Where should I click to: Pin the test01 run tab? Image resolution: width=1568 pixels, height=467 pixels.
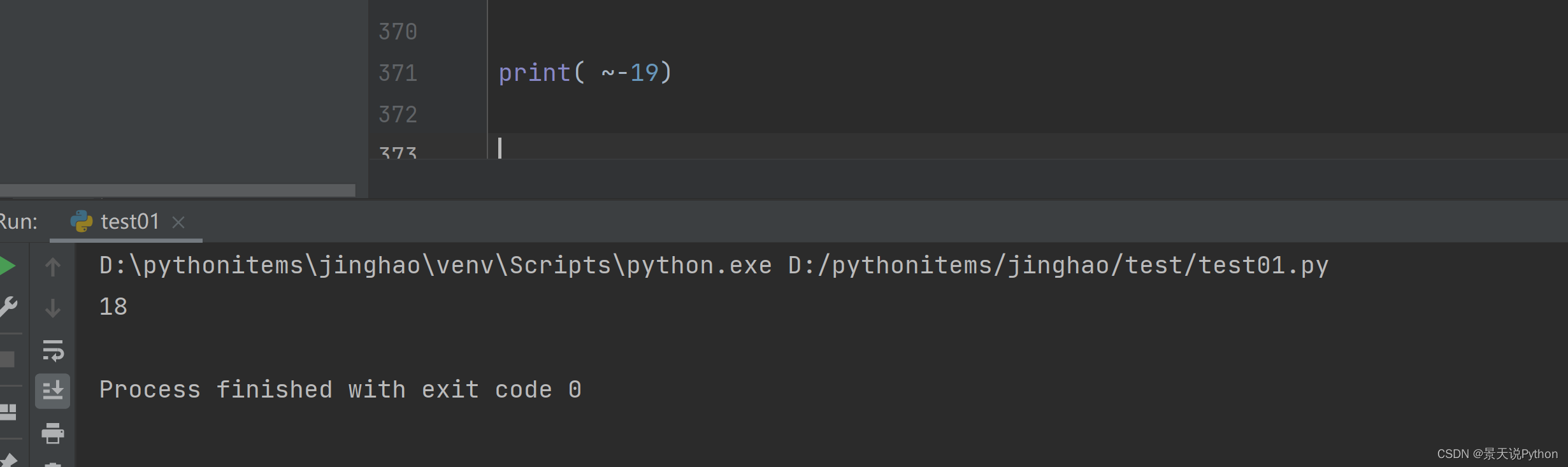point(8,460)
